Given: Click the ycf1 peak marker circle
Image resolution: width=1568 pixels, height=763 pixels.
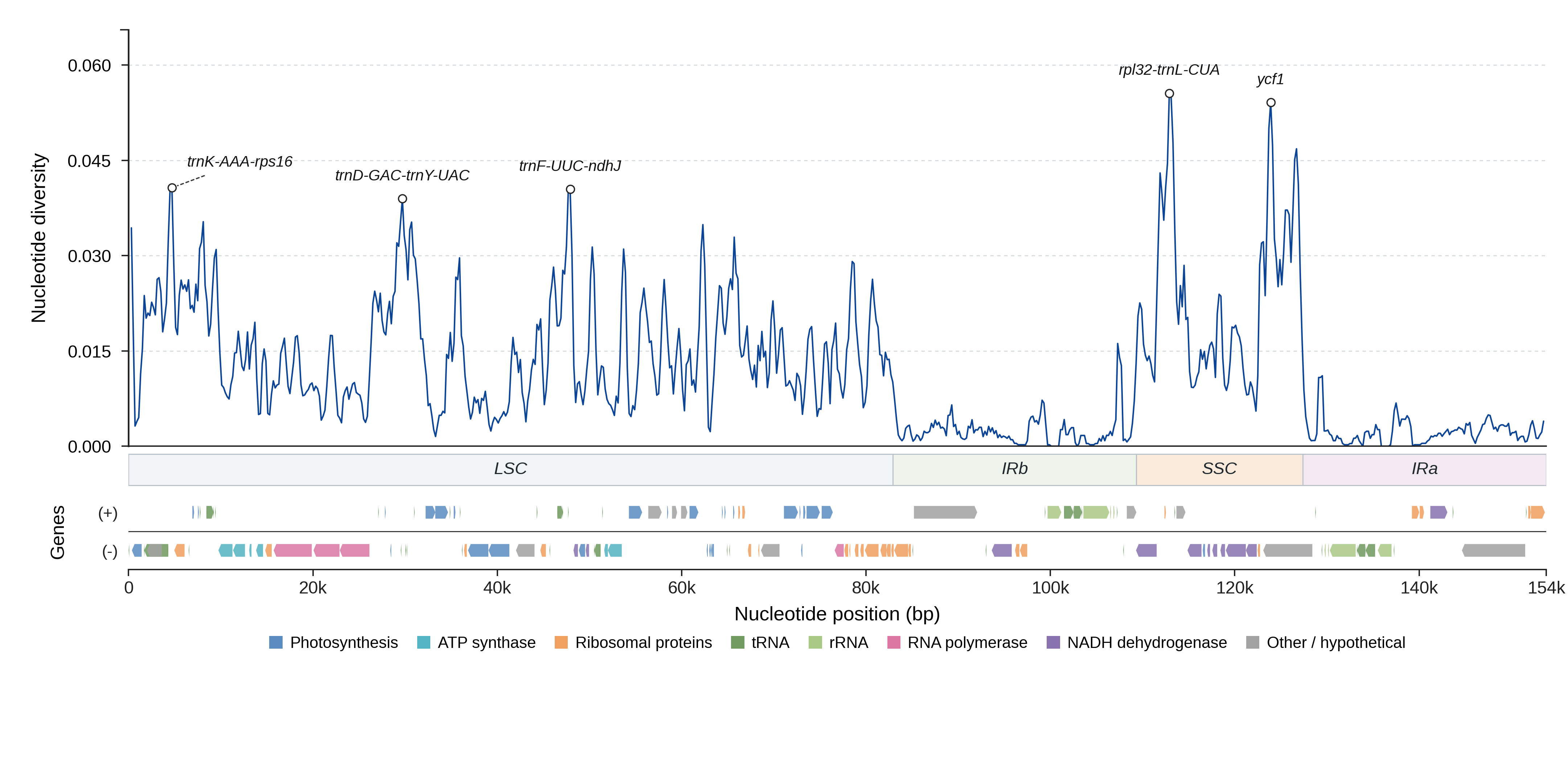Looking at the screenshot, I should click(x=1271, y=103).
